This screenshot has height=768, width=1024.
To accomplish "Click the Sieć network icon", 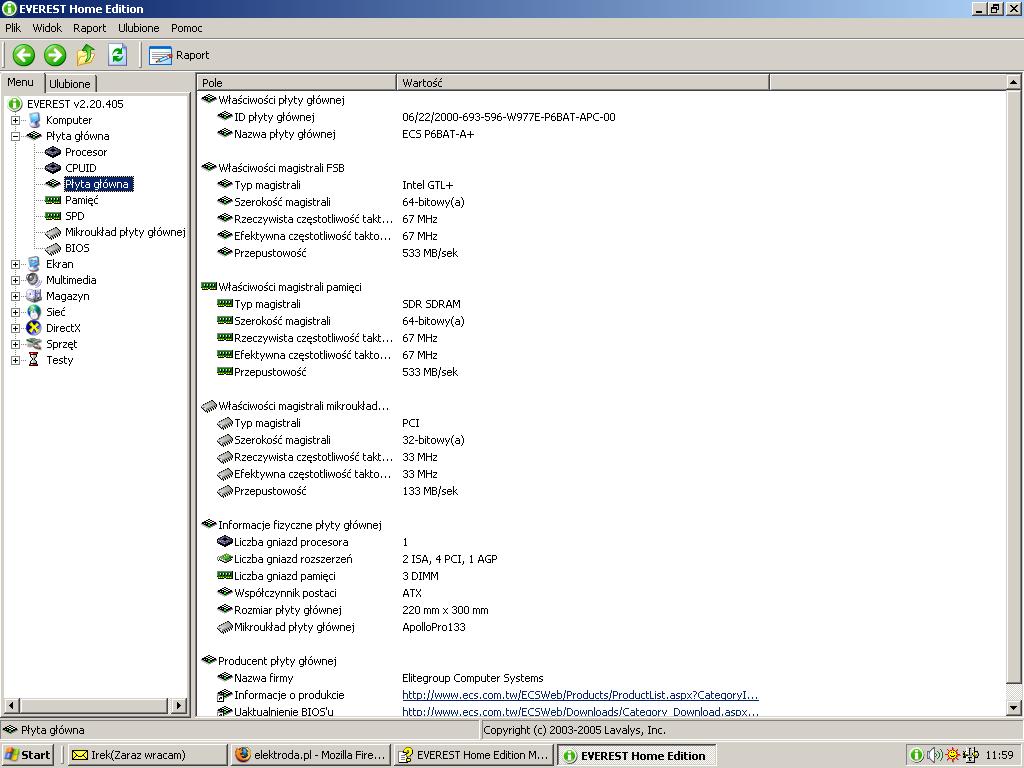I will pyautogui.click(x=34, y=312).
